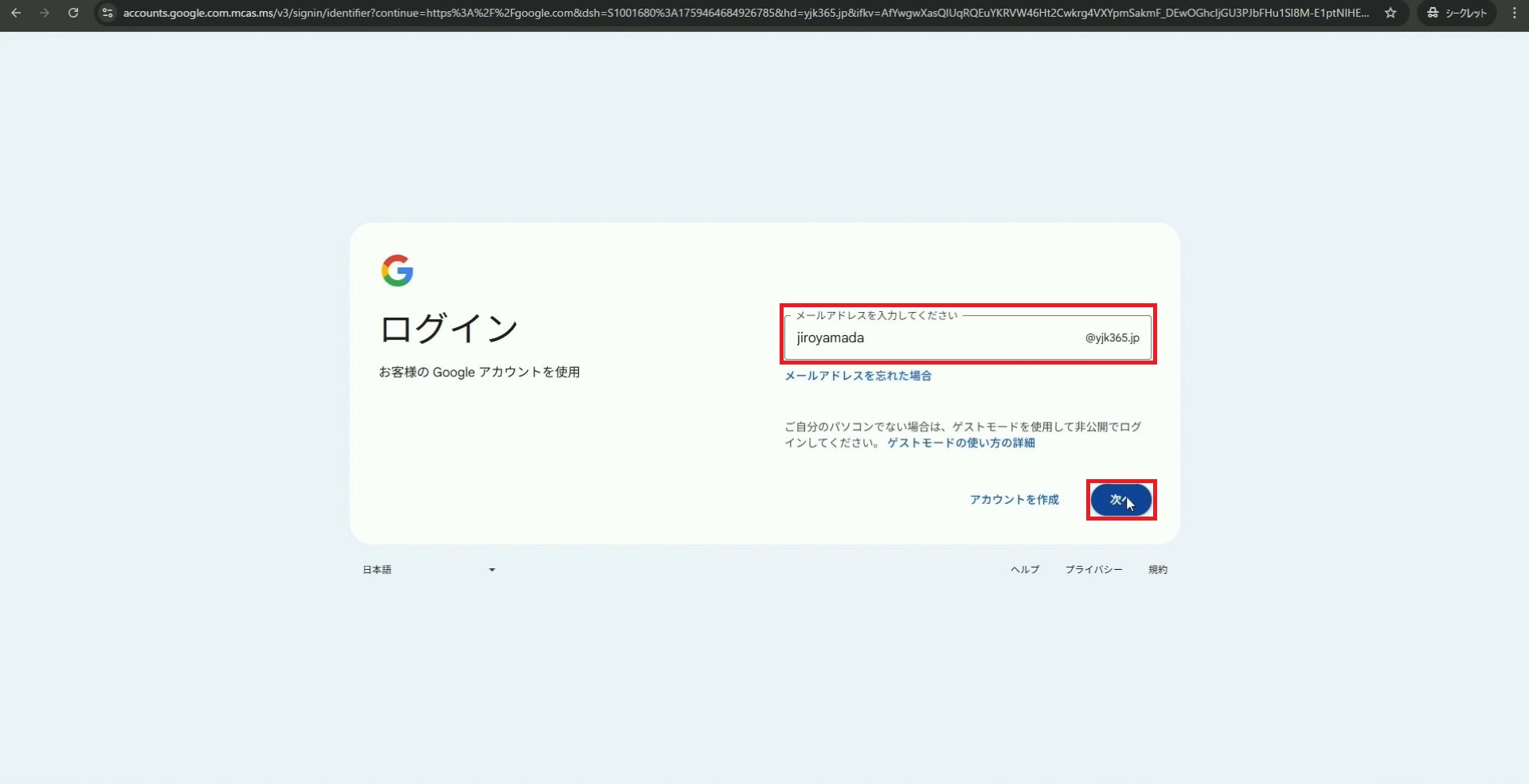This screenshot has width=1529, height=784.
Task: Click the browser forward arrow
Action: 45,13
